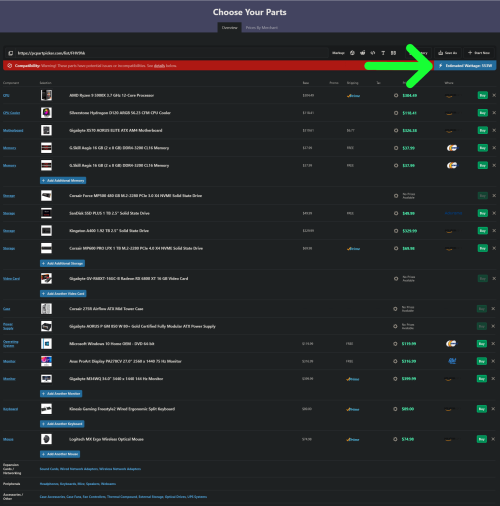The width and height of the screenshot is (500, 506).
Task: Open the Power Supply component link
Action: 8,326
